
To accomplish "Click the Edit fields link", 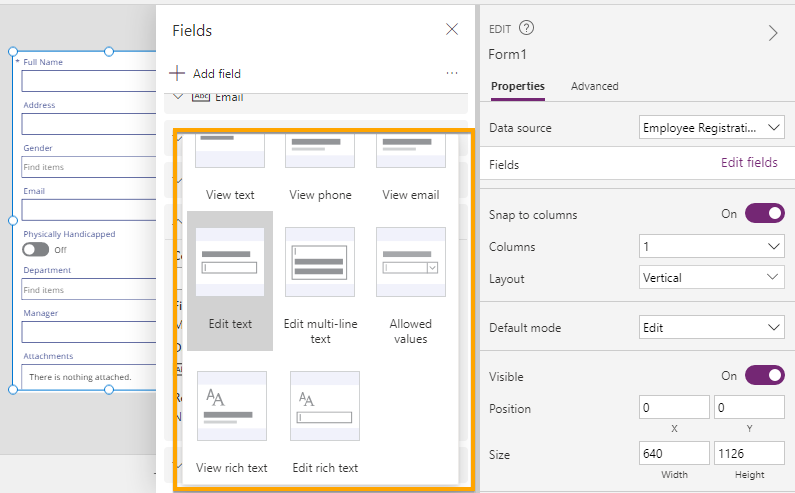I will click(749, 163).
